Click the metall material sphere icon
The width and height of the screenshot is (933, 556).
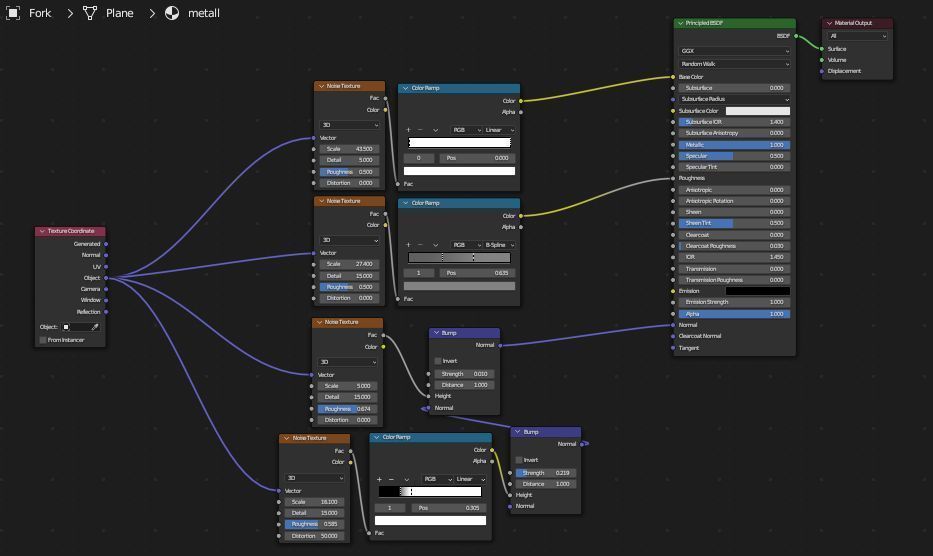(172, 13)
